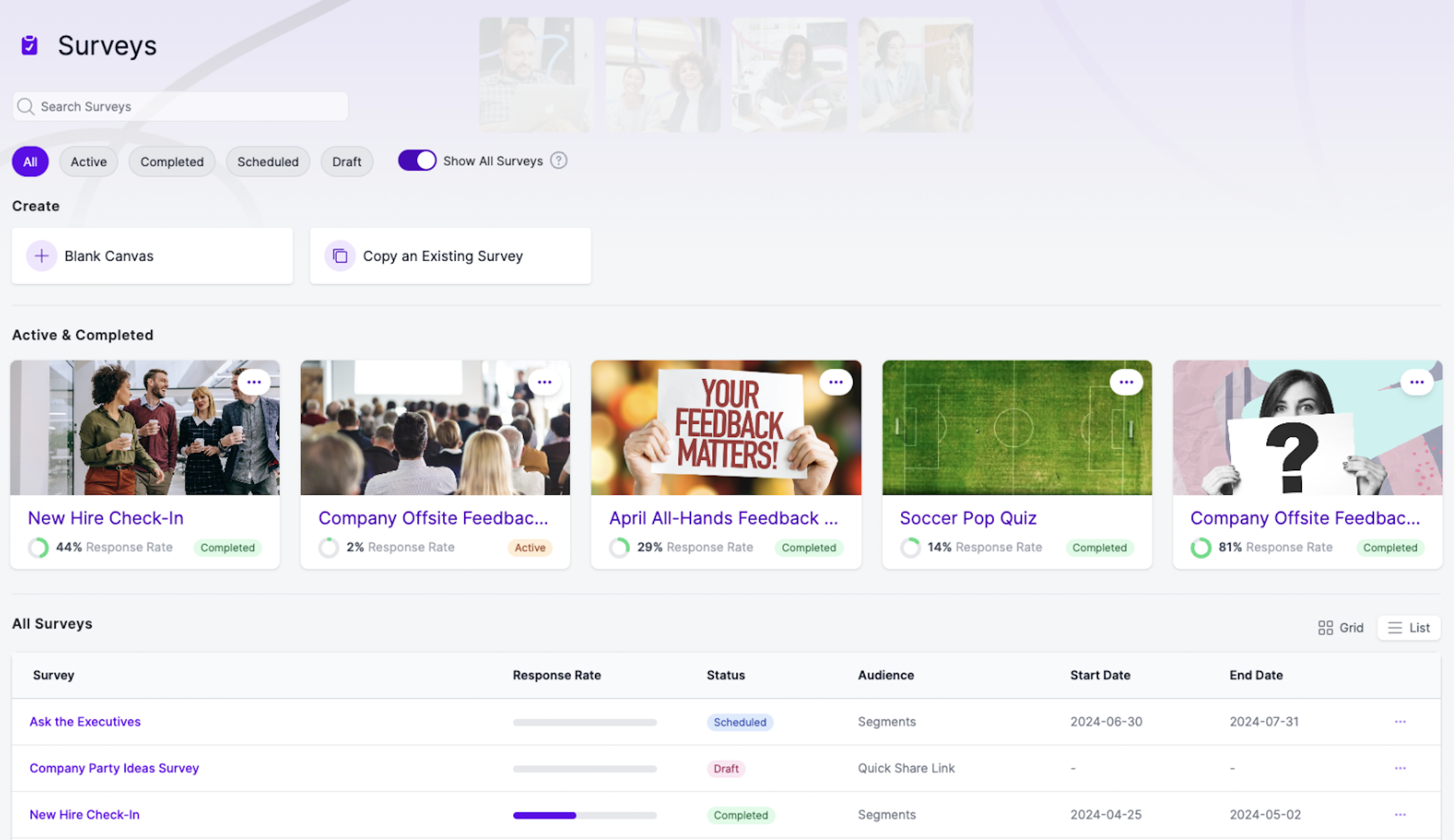
Task: Click the 14% response rate ring icon
Action: (910, 548)
